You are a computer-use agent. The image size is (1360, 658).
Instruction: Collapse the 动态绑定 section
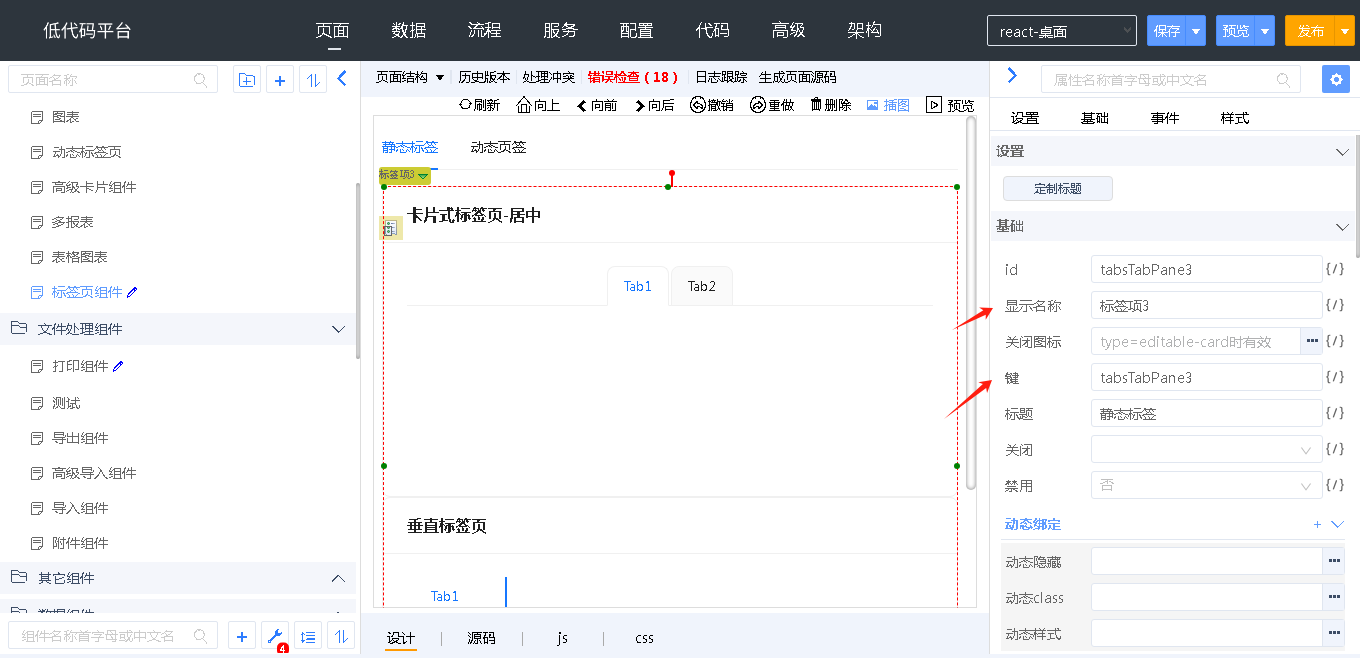click(x=1338, y=524)
